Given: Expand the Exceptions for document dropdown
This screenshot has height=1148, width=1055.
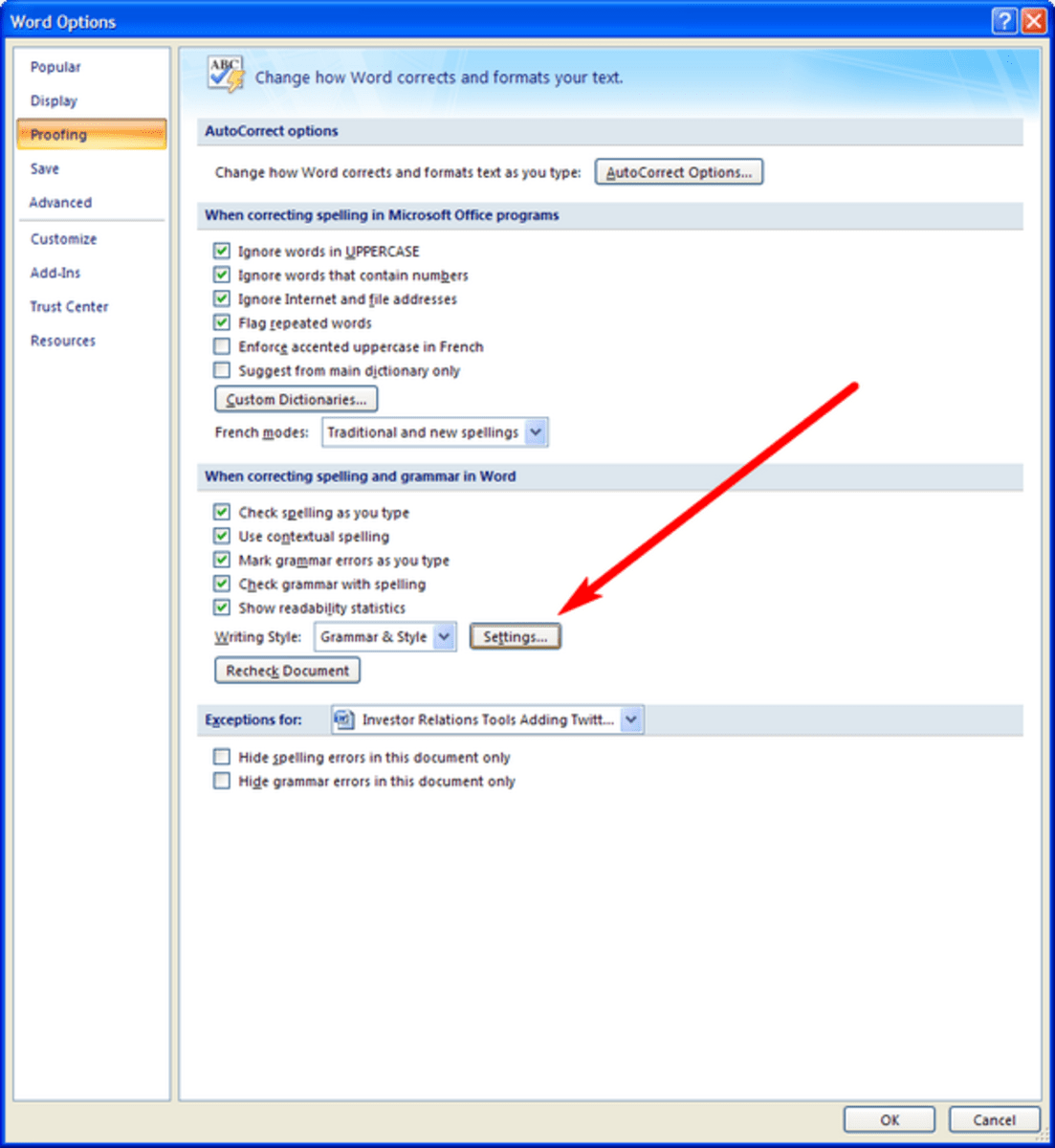Looking at the screenshot, I should 631,719.
